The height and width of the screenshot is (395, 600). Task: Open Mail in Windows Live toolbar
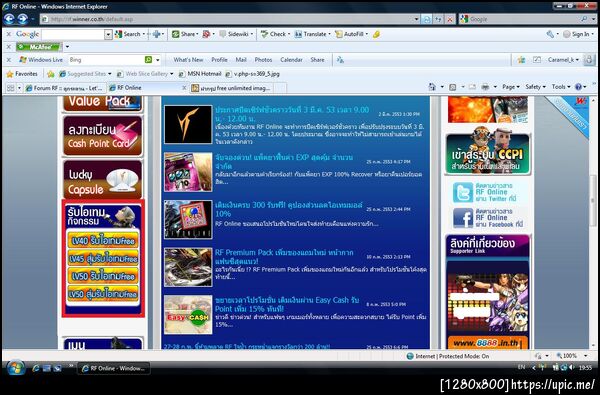point(241,60)
